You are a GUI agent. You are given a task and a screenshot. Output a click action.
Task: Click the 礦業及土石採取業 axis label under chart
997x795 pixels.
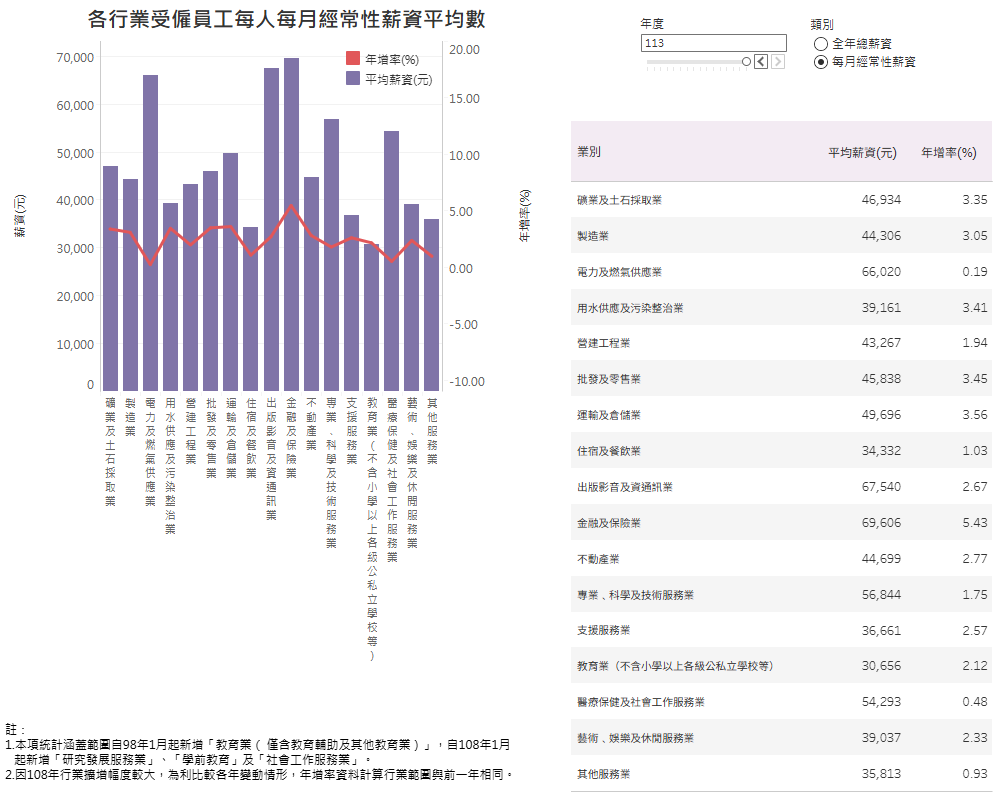[x=110, y=450]
